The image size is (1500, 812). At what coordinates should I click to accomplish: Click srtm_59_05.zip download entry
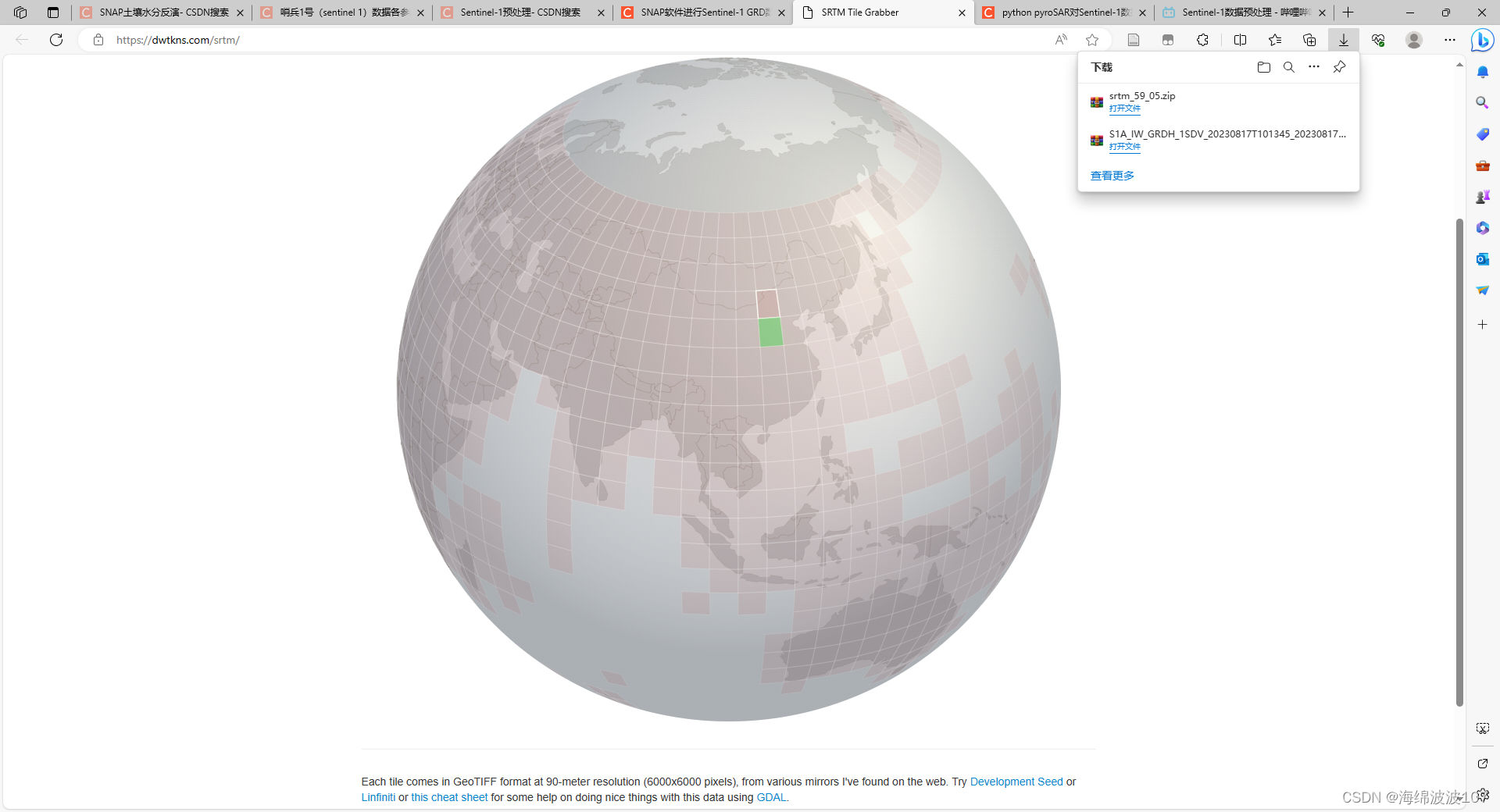coord(1219,101)
